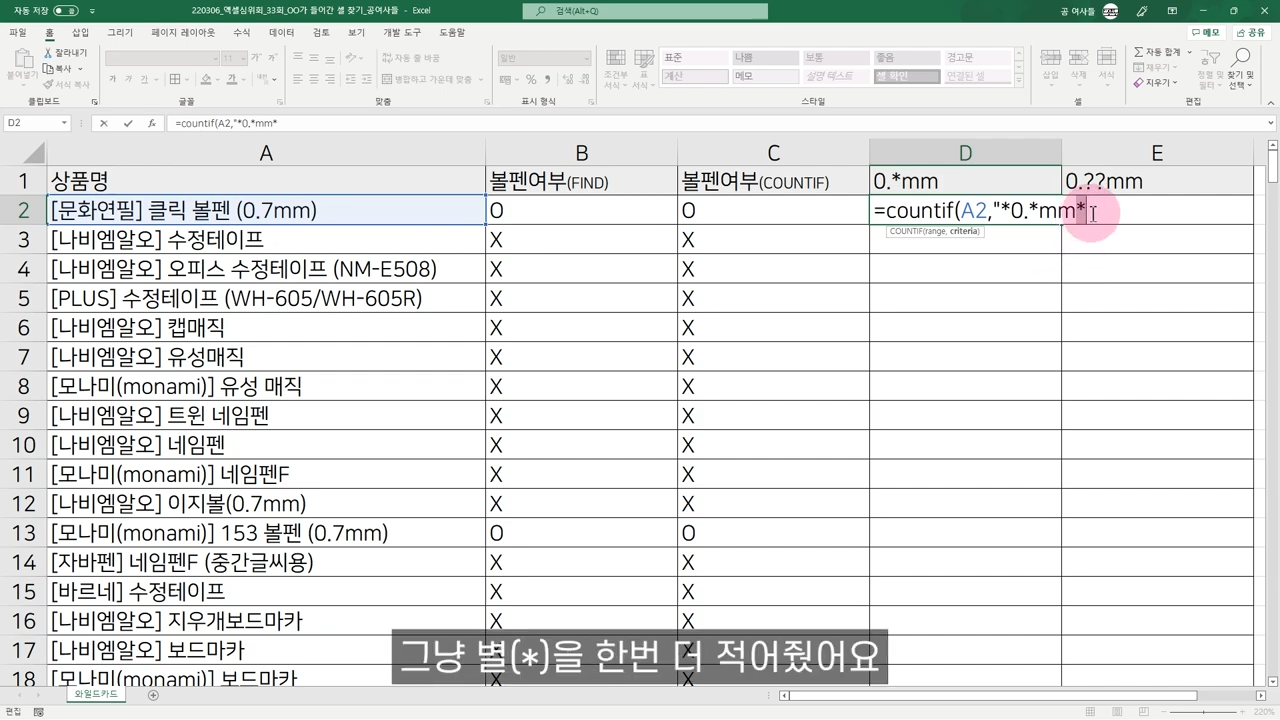Toggle Italic formatting button
Screen dimensions: 1280x720
coord(127,80)
